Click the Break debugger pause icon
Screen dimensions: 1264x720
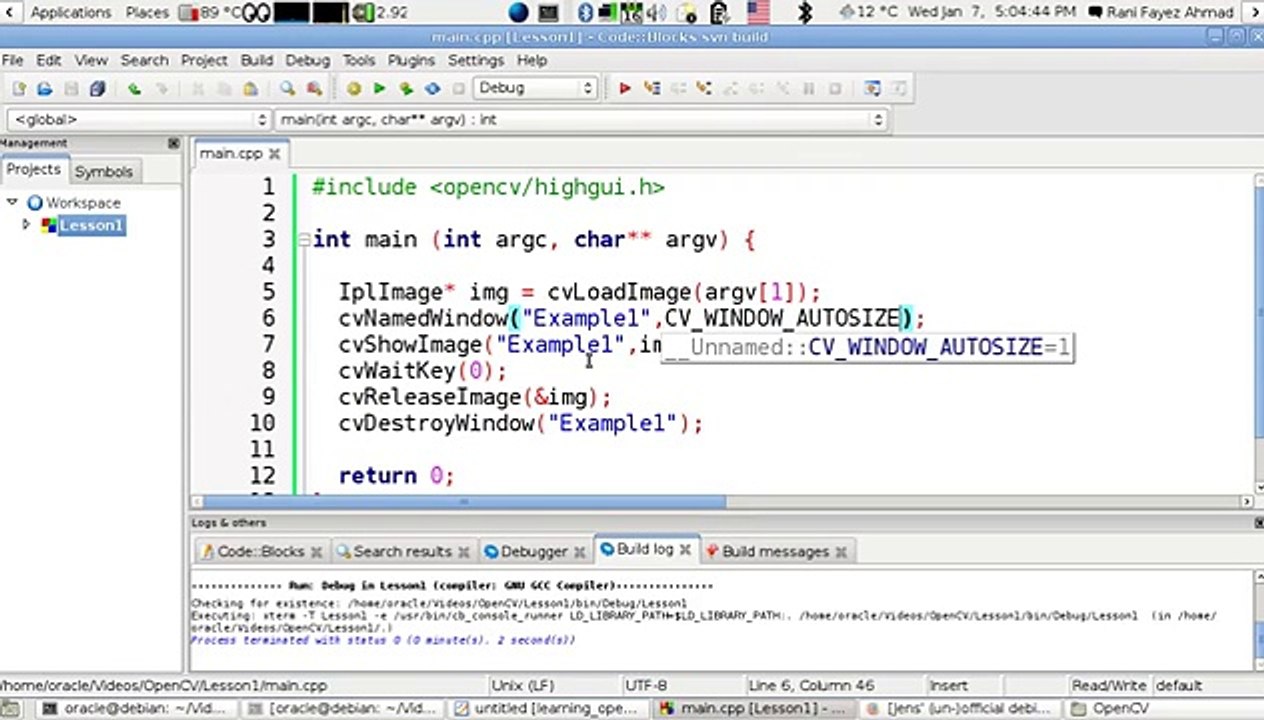click(809, 89)
